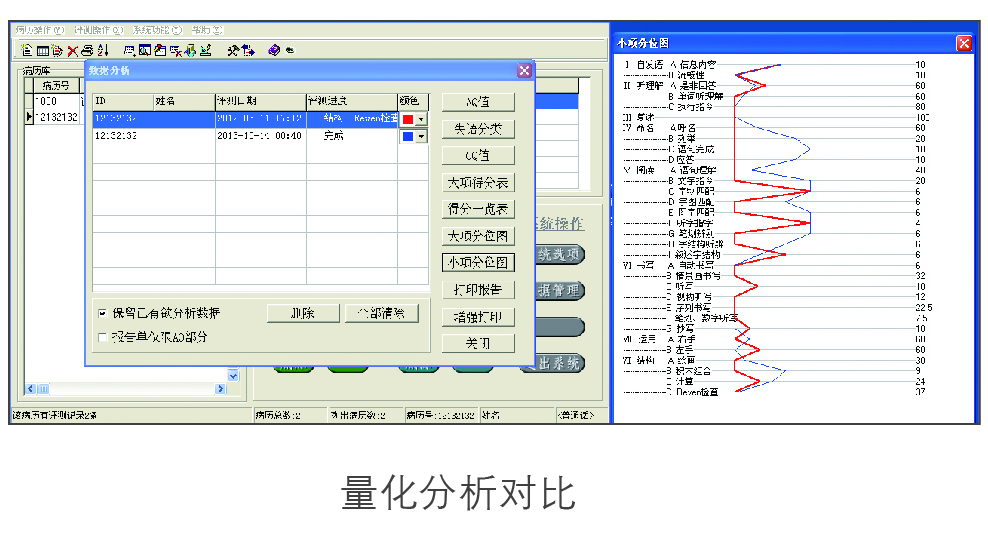Click the left scroll arrow in 病历库
Screen dimensions: 988x539
(30, 389)
